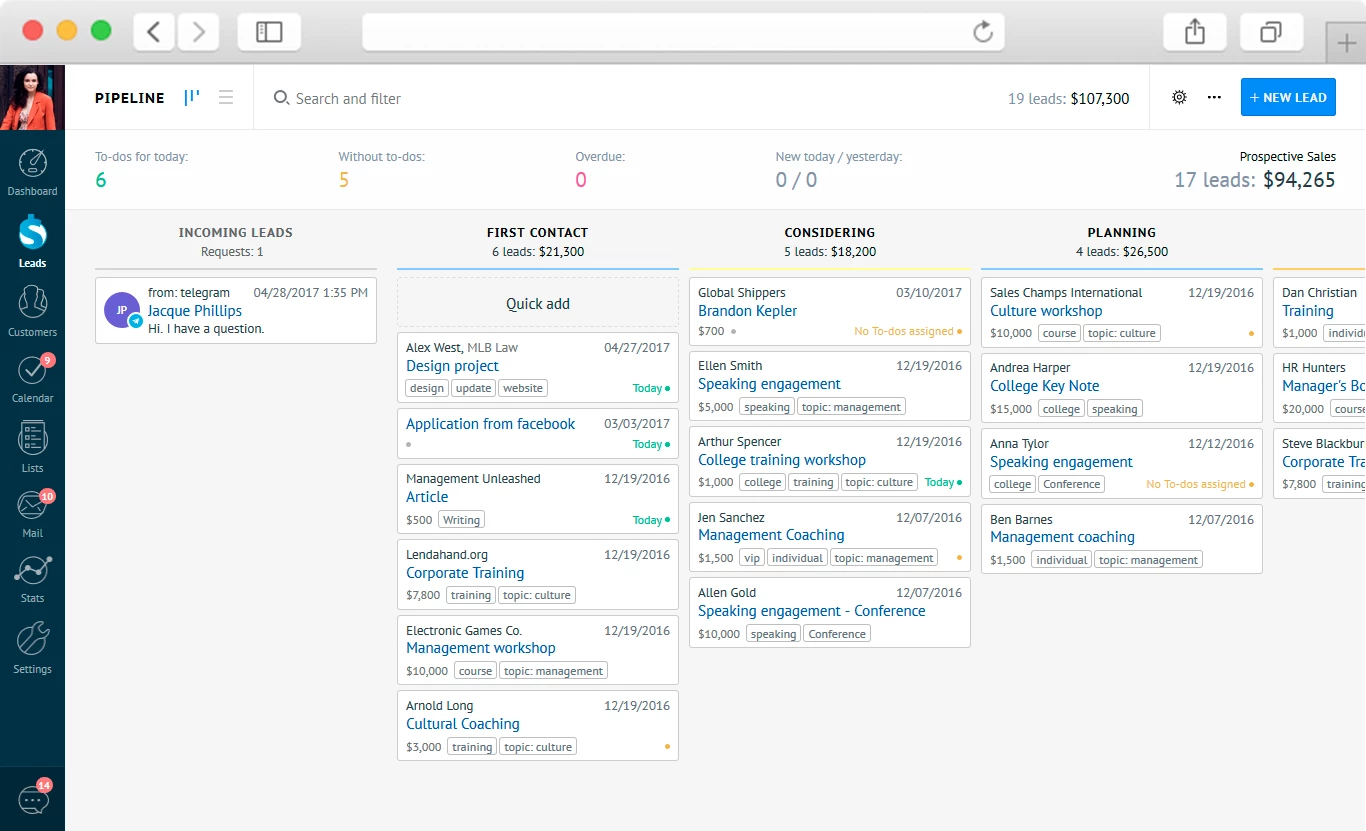Filter leads Without to-dos
This screenshot has width=1366, height=831.
click(x=344, y=180)
